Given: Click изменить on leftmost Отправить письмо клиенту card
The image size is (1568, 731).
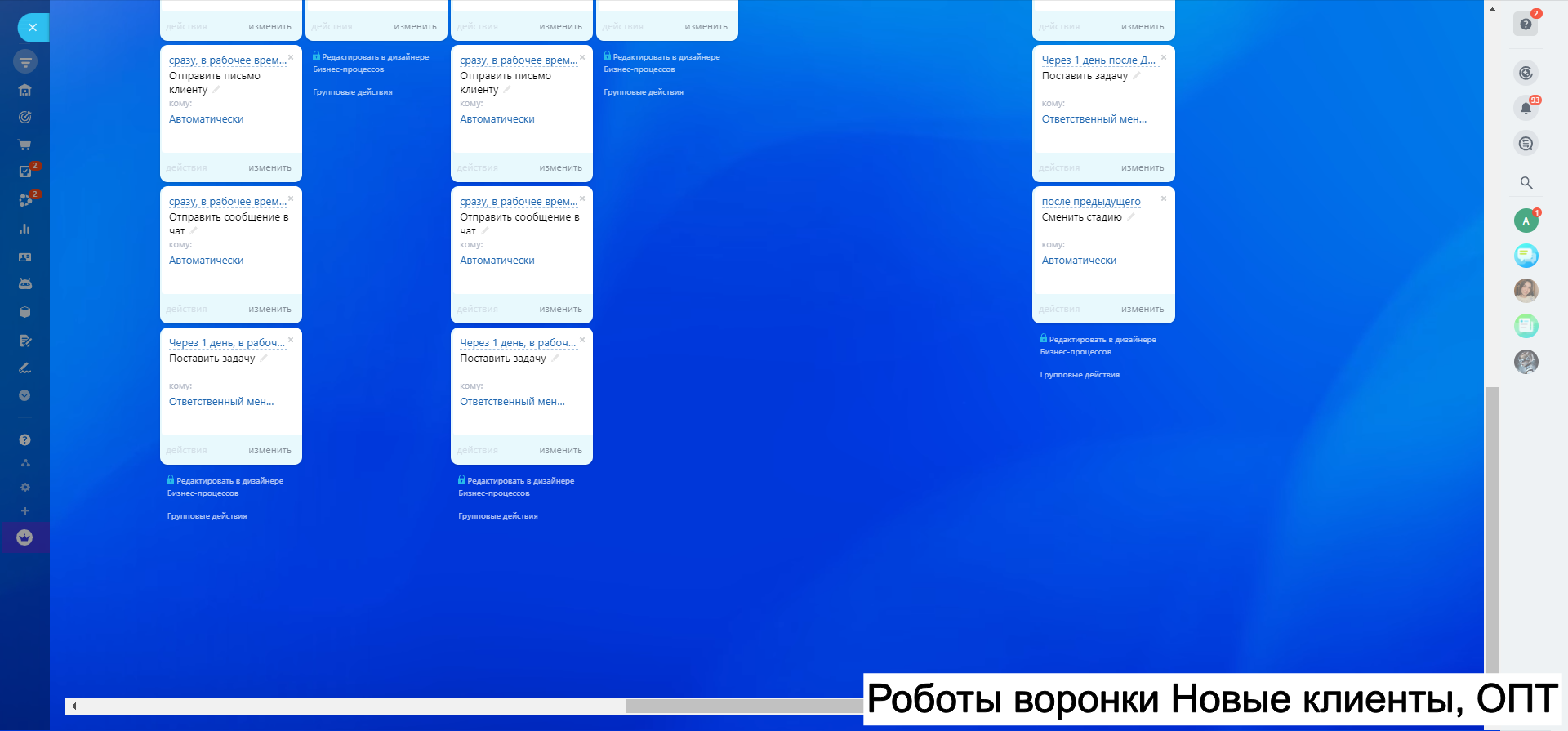Looking at the screenshot, I should (x=269, y=168).
